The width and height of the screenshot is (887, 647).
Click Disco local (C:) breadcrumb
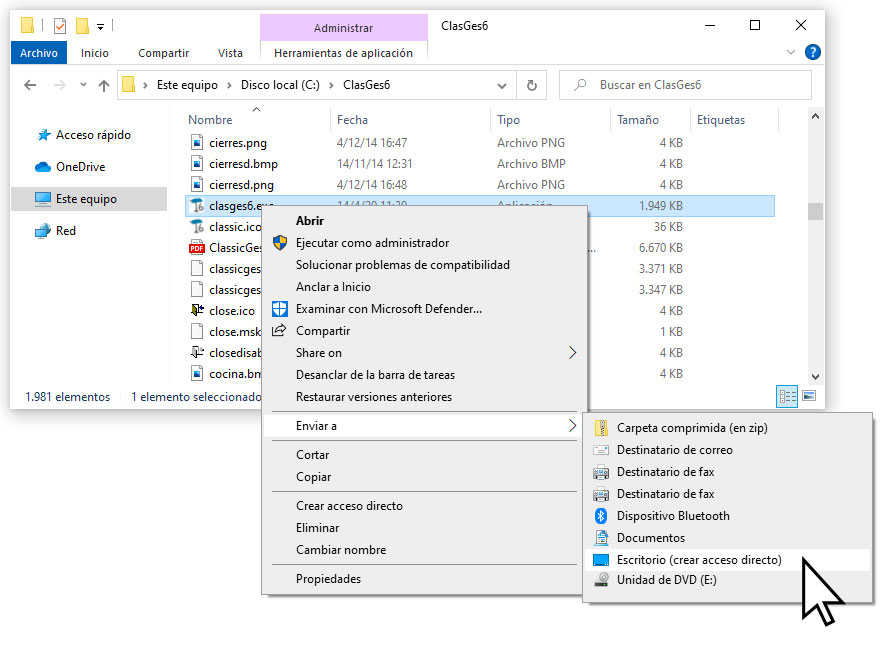pos(280,85)
